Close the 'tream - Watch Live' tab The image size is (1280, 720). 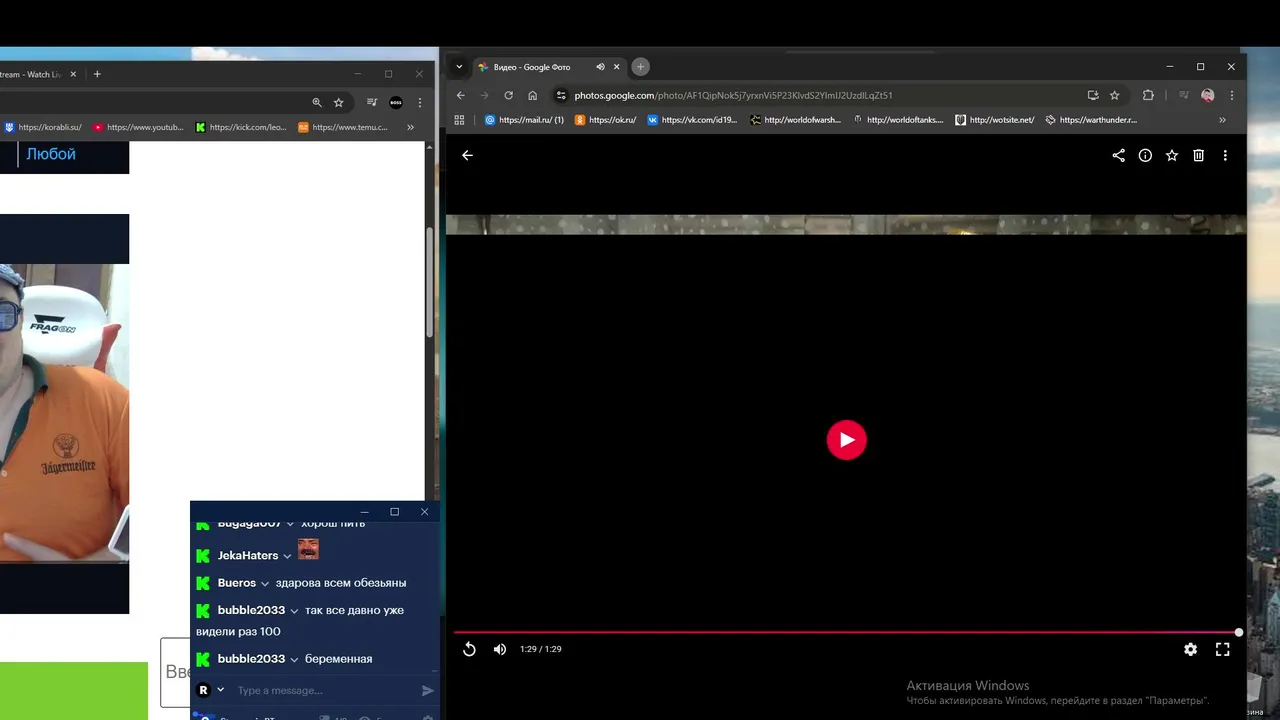(73, 74)
